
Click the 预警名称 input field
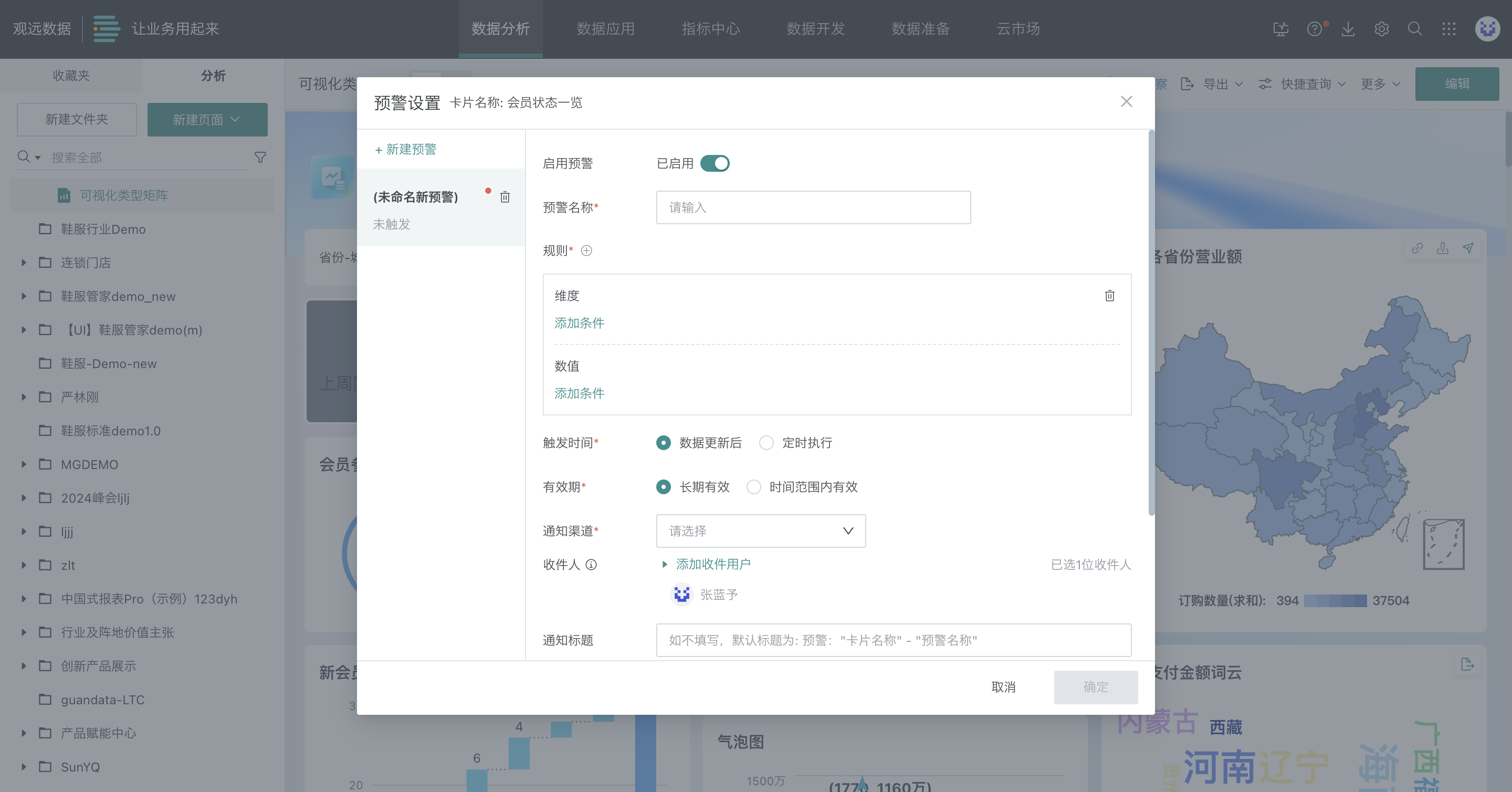pos(813,207)
